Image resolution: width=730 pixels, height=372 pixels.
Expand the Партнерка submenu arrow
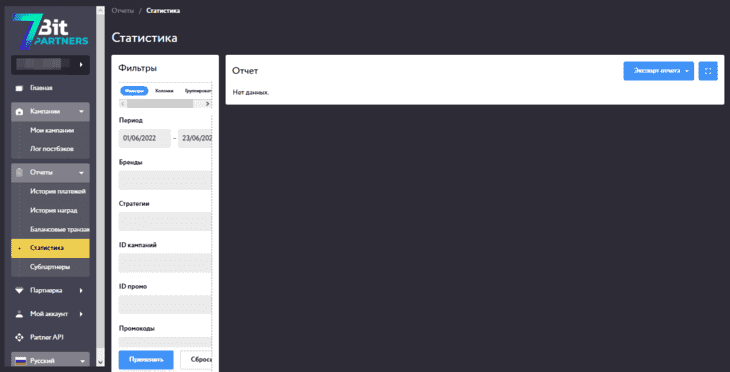pyautogui.click(x=81, y=291)
